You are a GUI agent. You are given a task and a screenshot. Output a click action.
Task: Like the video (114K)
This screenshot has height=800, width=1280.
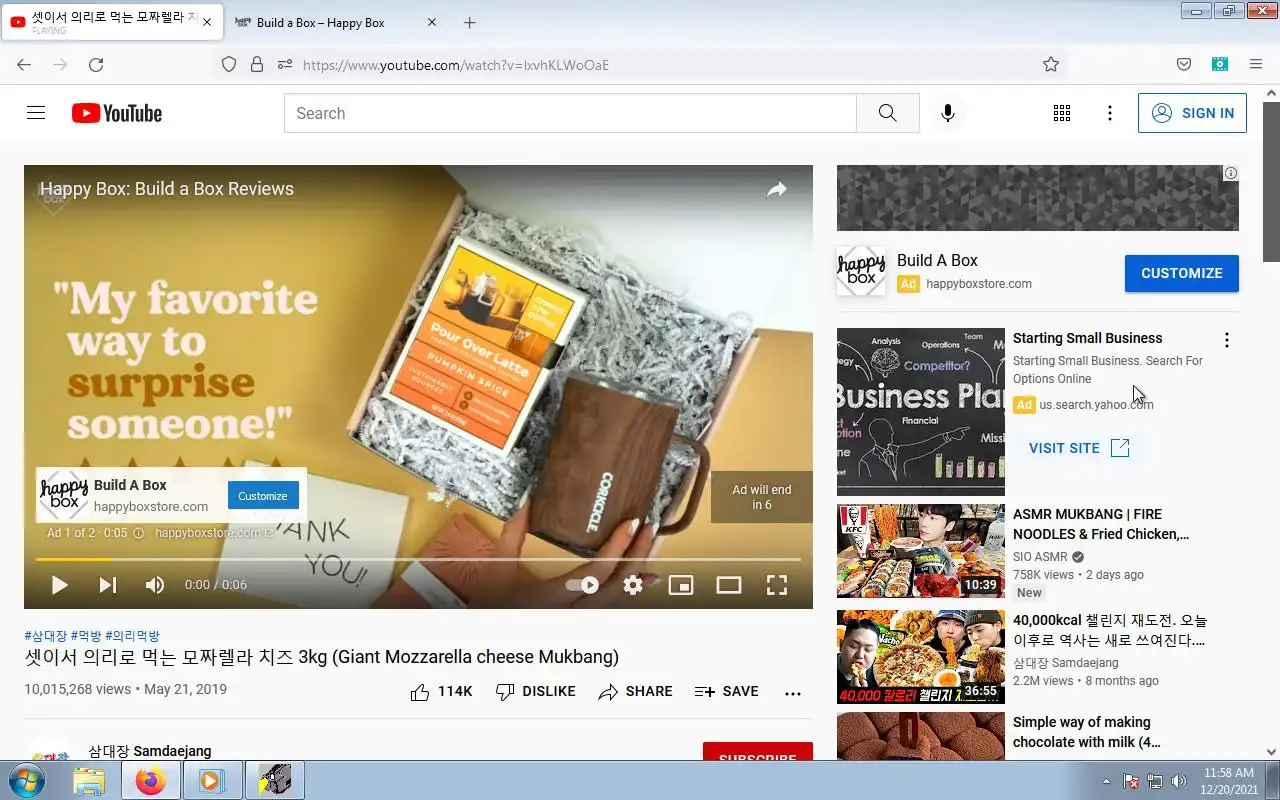(441, 691)
